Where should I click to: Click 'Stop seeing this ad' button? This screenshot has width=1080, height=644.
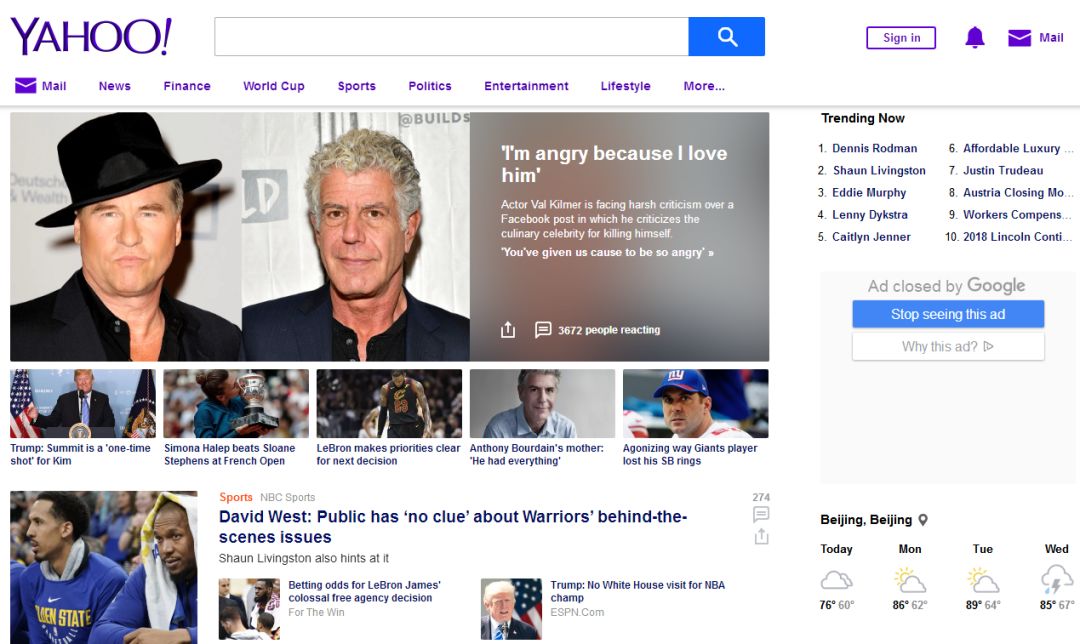(947, 314)
